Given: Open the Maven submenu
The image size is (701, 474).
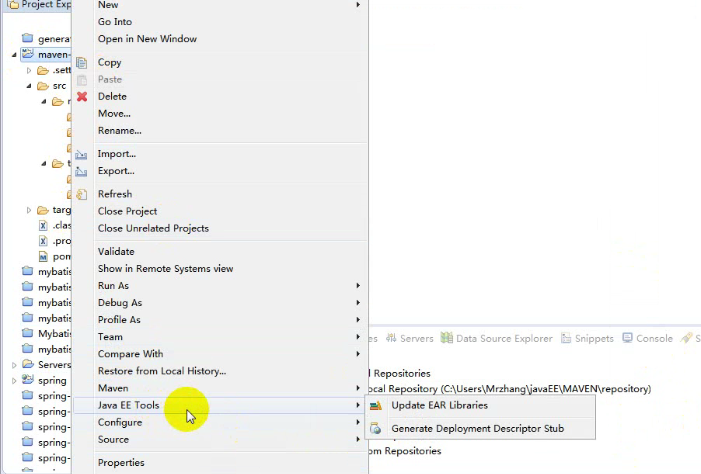Looking at the screenshot, I should (220, 388).
